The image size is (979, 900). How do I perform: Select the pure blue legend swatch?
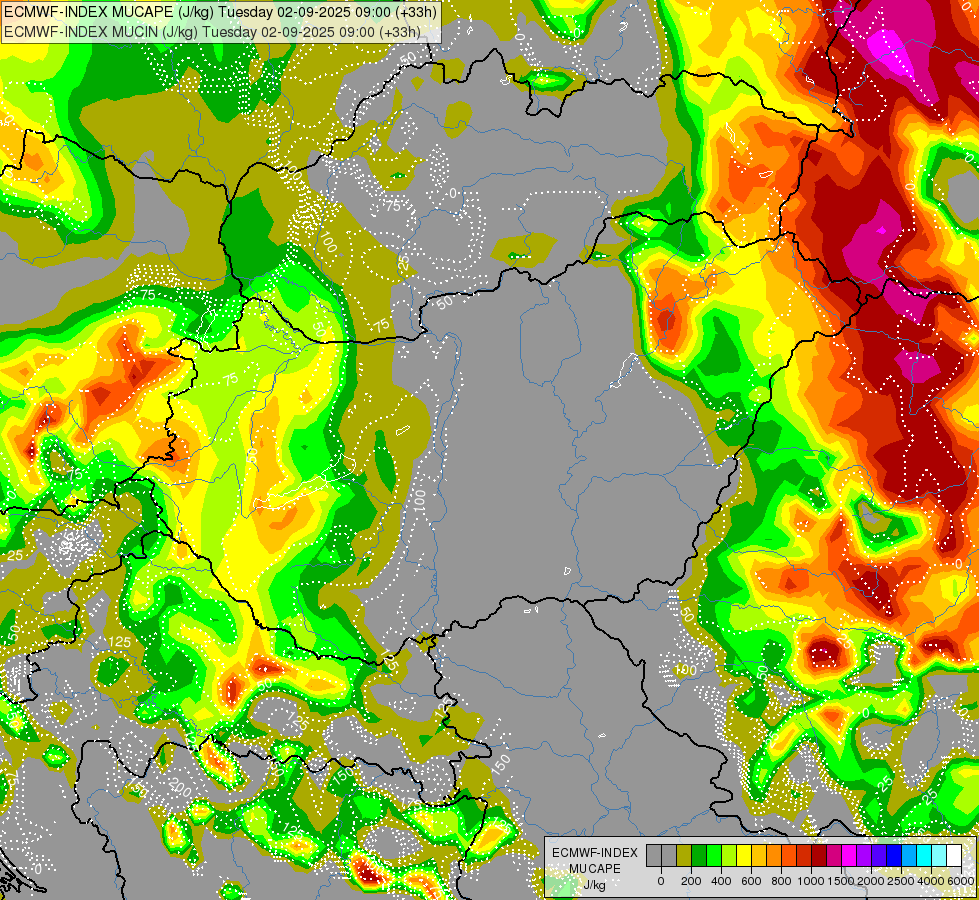point(894,855)
